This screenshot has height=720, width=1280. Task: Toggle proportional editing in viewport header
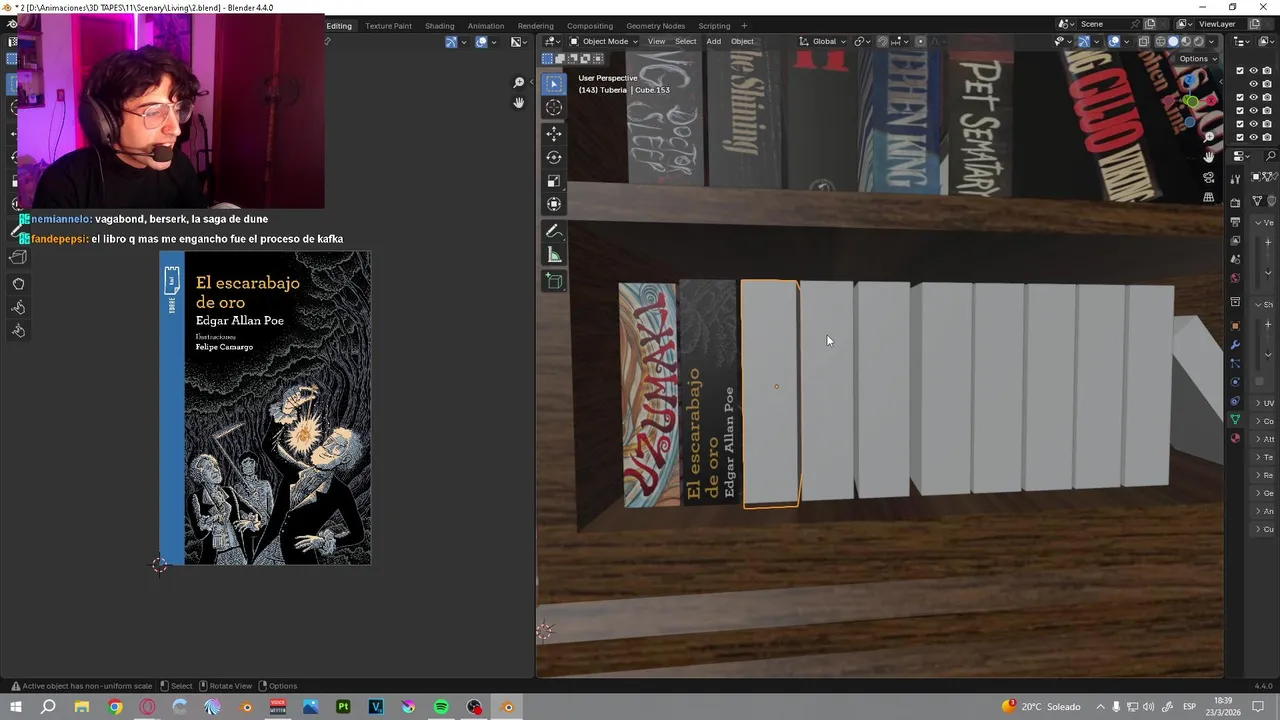pyautogui.click(x=921, y=41)
